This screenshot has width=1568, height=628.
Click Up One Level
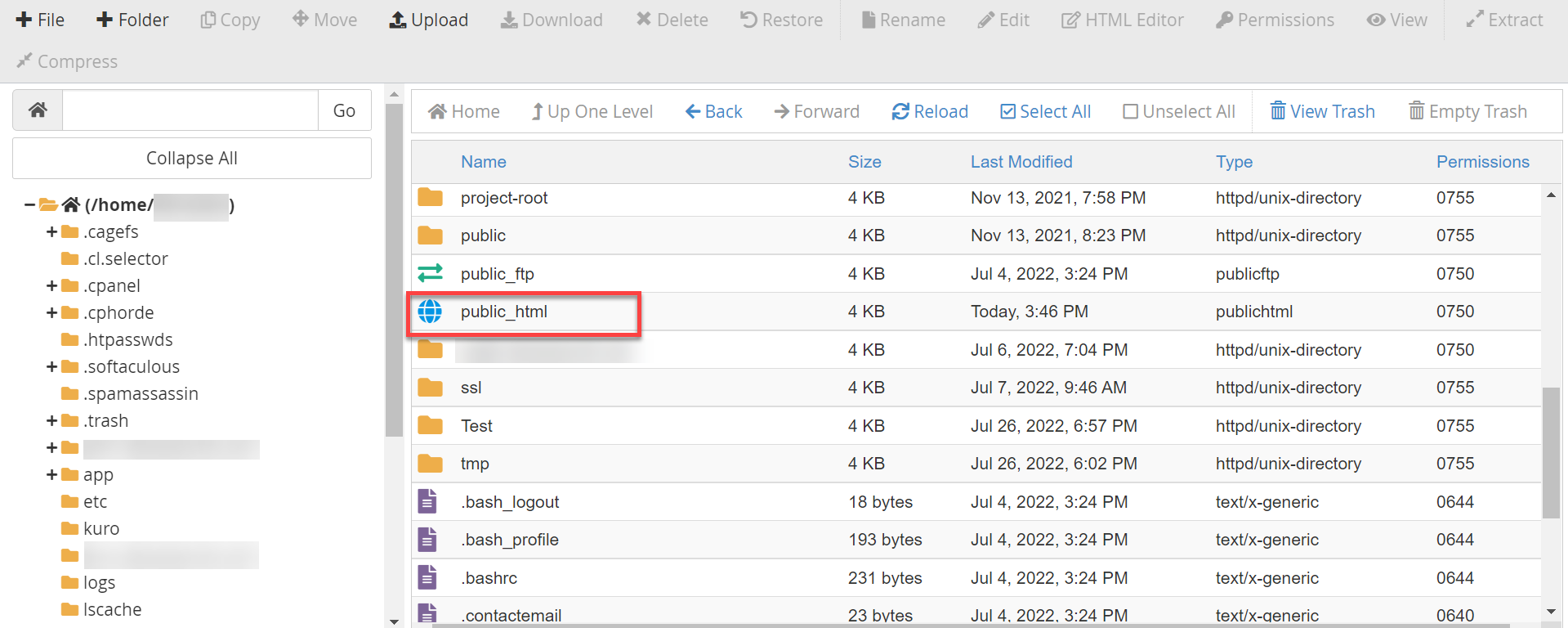coord(592,111)
